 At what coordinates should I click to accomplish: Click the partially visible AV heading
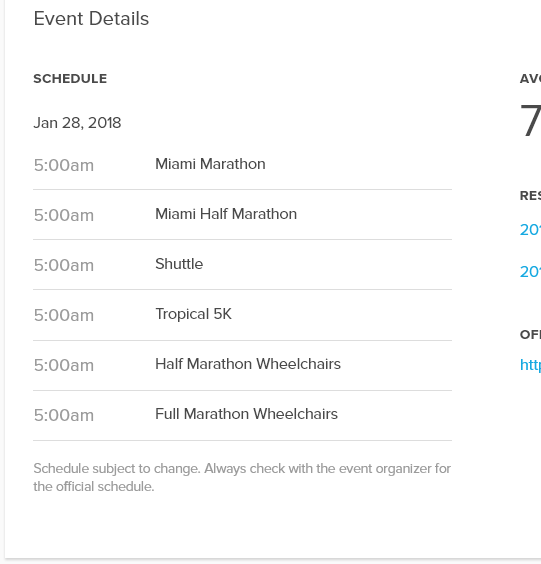pos(530,79)
